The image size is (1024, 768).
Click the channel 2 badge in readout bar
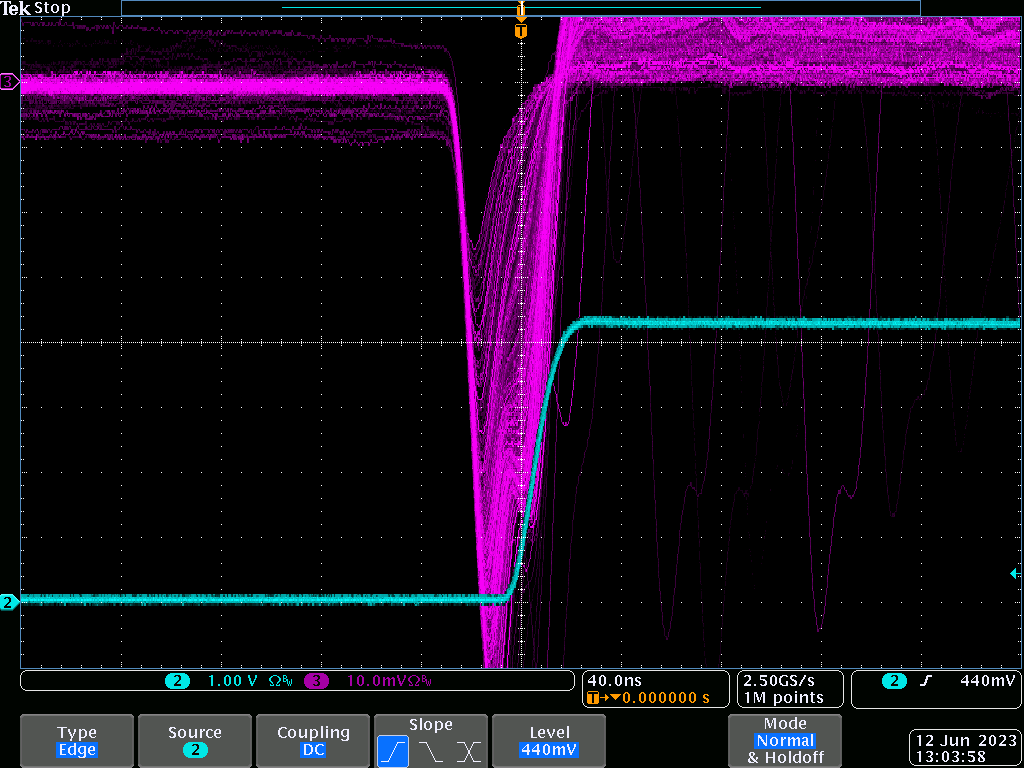[x=177, y=682]
